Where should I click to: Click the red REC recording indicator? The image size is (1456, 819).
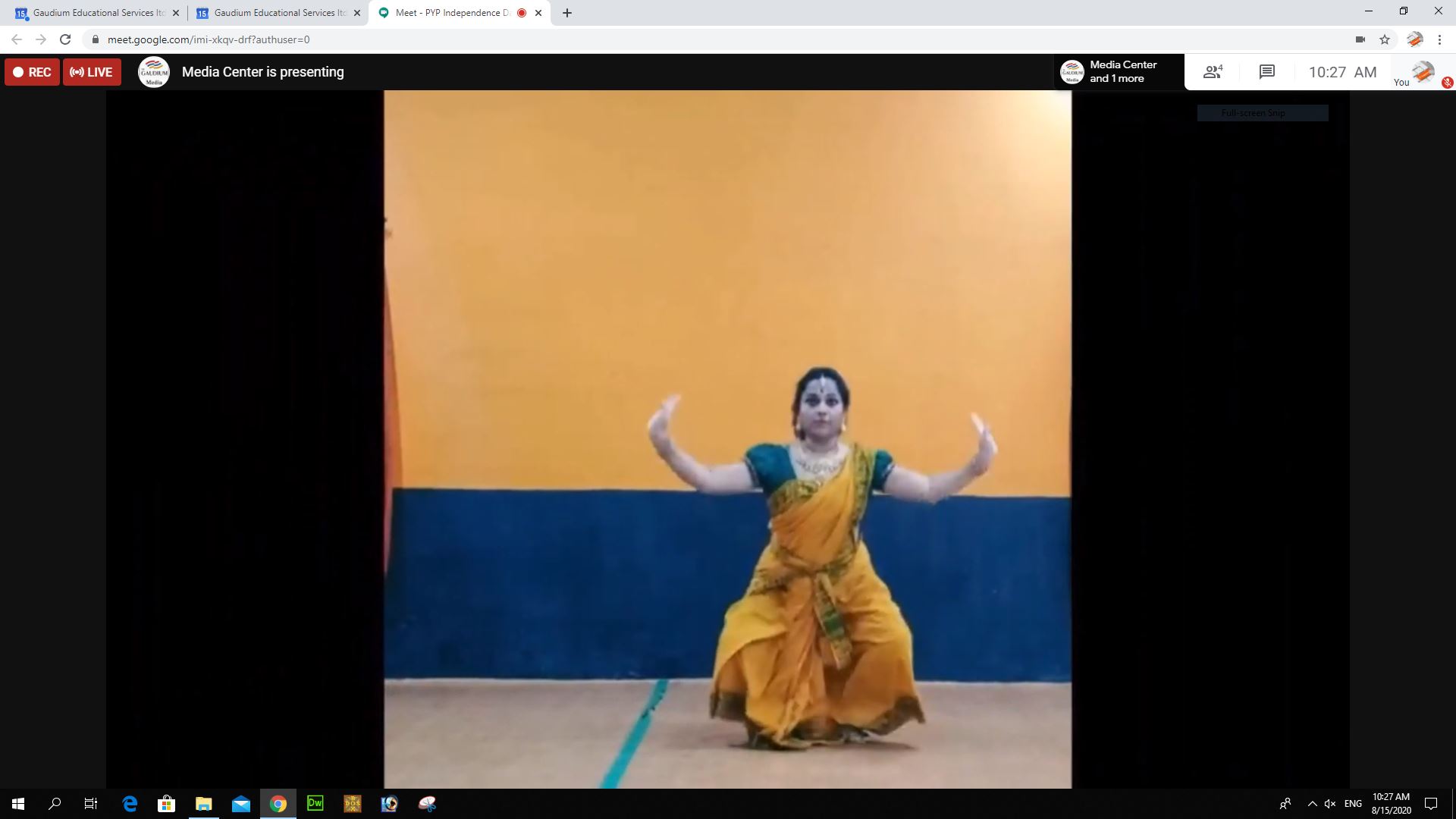point(32,72)
